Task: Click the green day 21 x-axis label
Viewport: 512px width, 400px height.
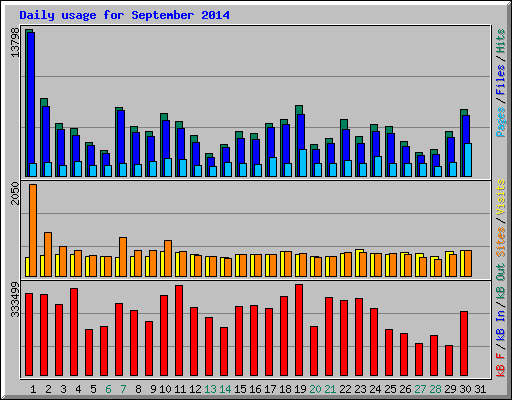Action: [330, 389]
